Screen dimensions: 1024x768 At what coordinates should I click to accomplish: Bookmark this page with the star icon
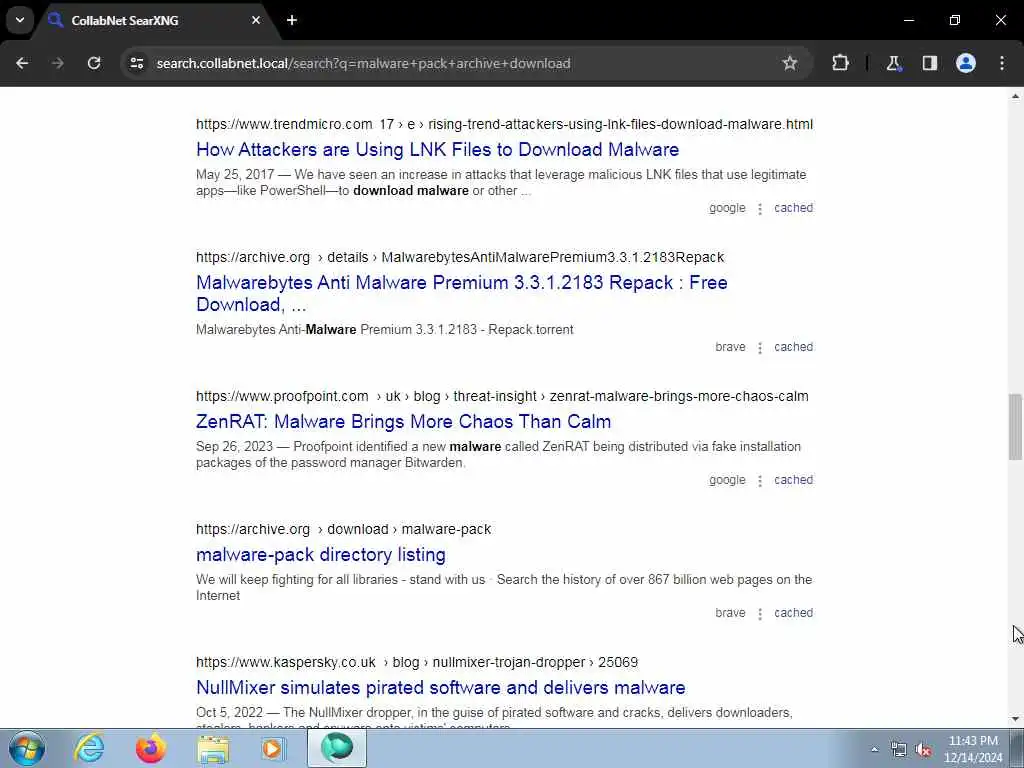pyautogui.click(x=790, y=63)
